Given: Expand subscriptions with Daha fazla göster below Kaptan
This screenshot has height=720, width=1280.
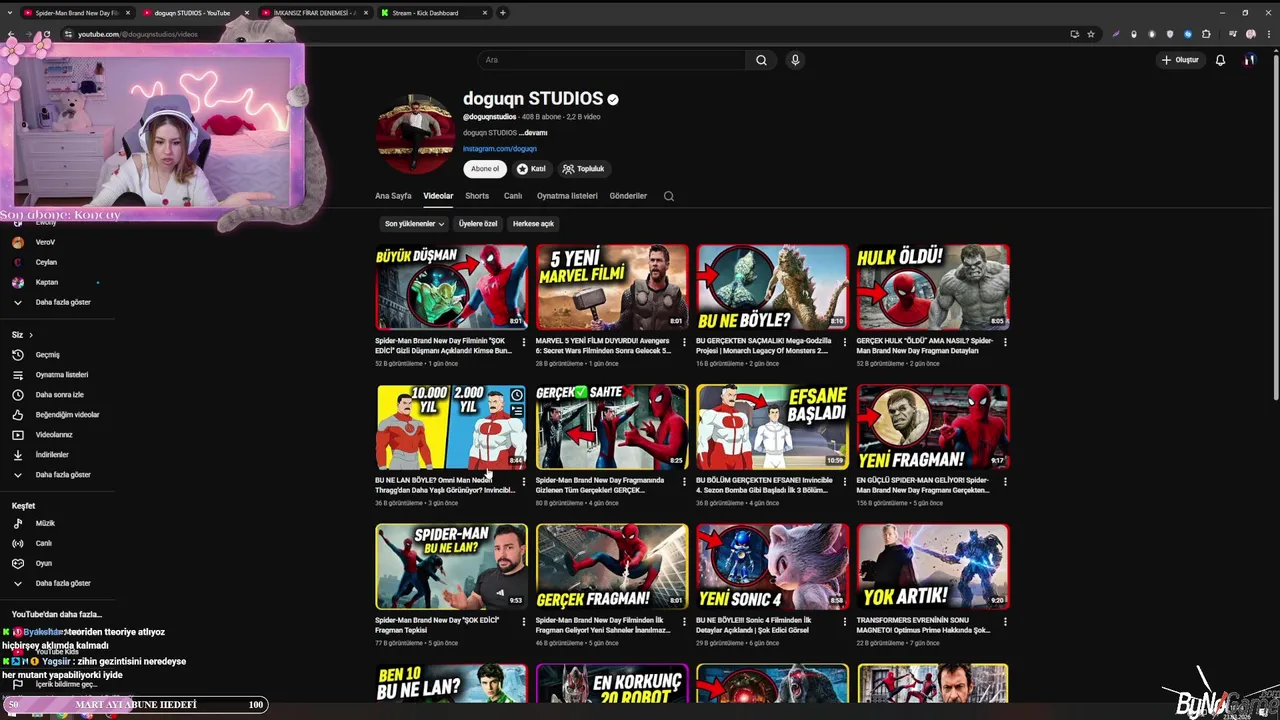Looking at the screenshot, I should point(62,302).
